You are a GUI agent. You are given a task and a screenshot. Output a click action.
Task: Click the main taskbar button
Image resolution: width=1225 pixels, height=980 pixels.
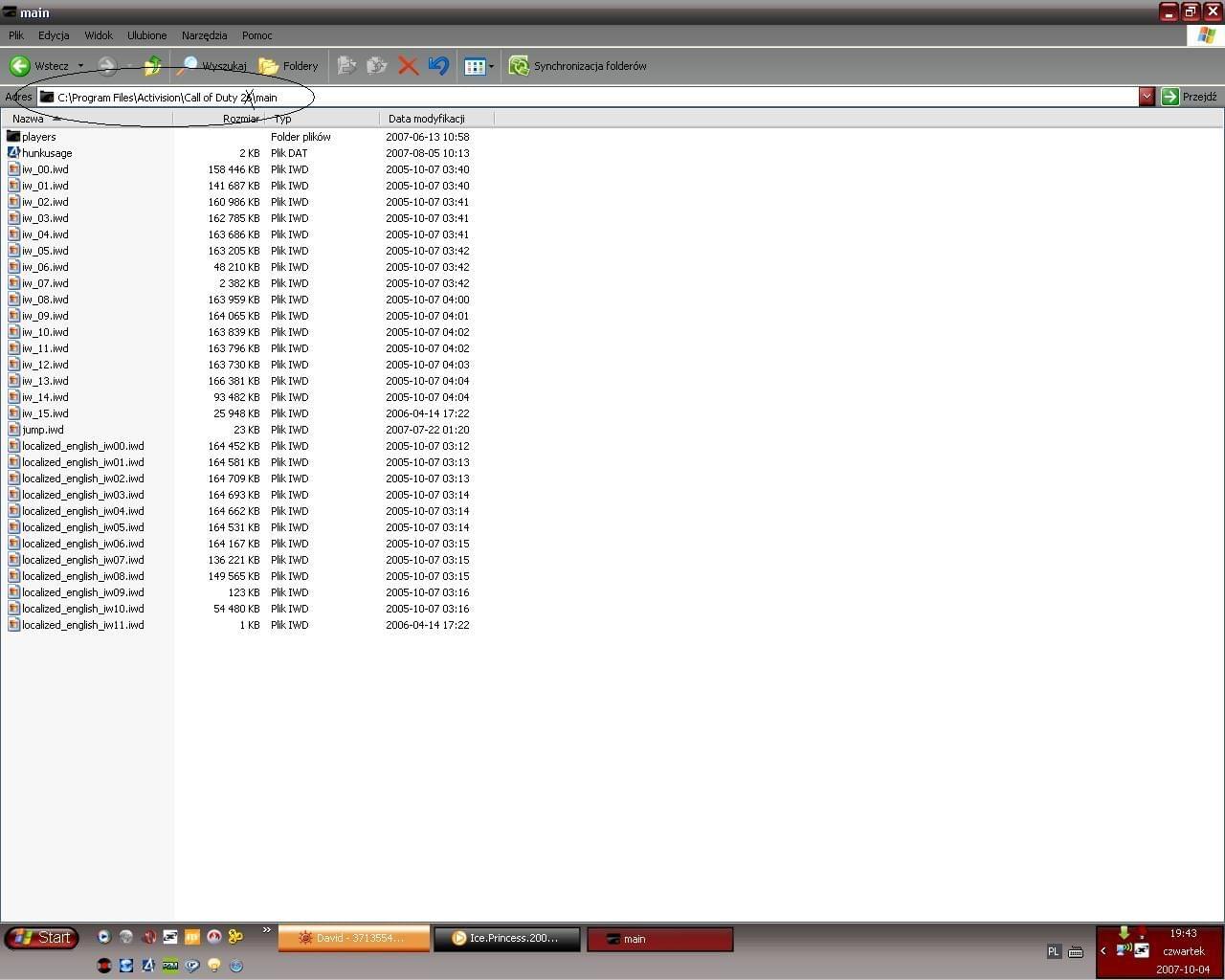click(659, 939)
